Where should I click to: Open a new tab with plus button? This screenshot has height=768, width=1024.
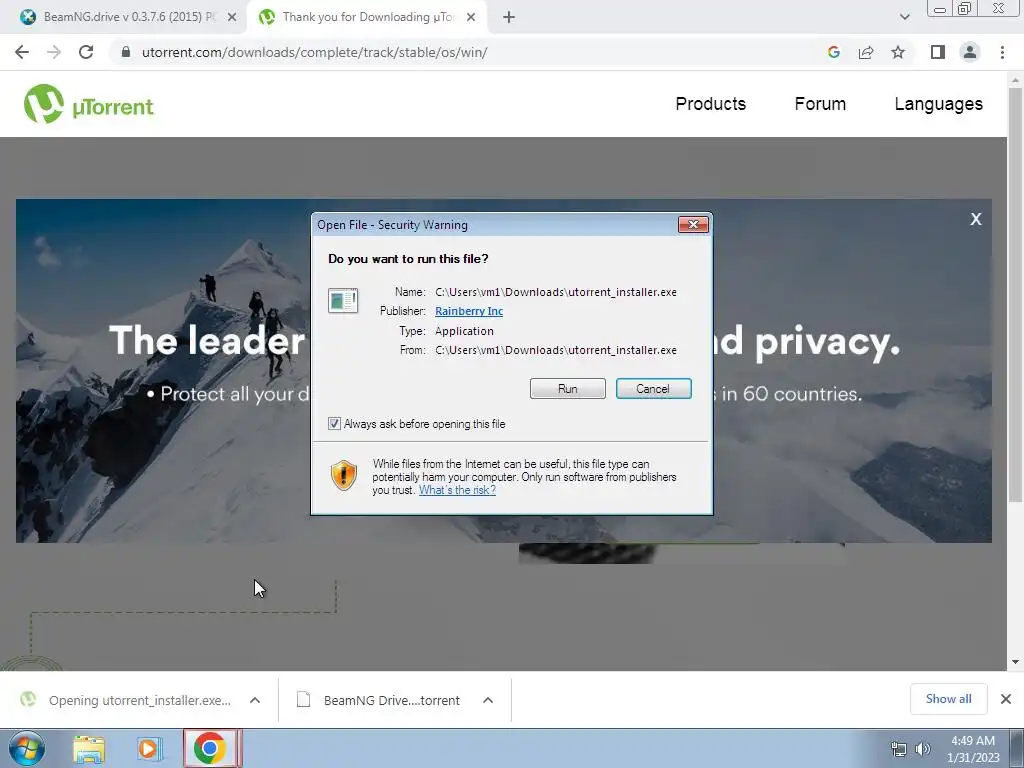pos(509,18)
